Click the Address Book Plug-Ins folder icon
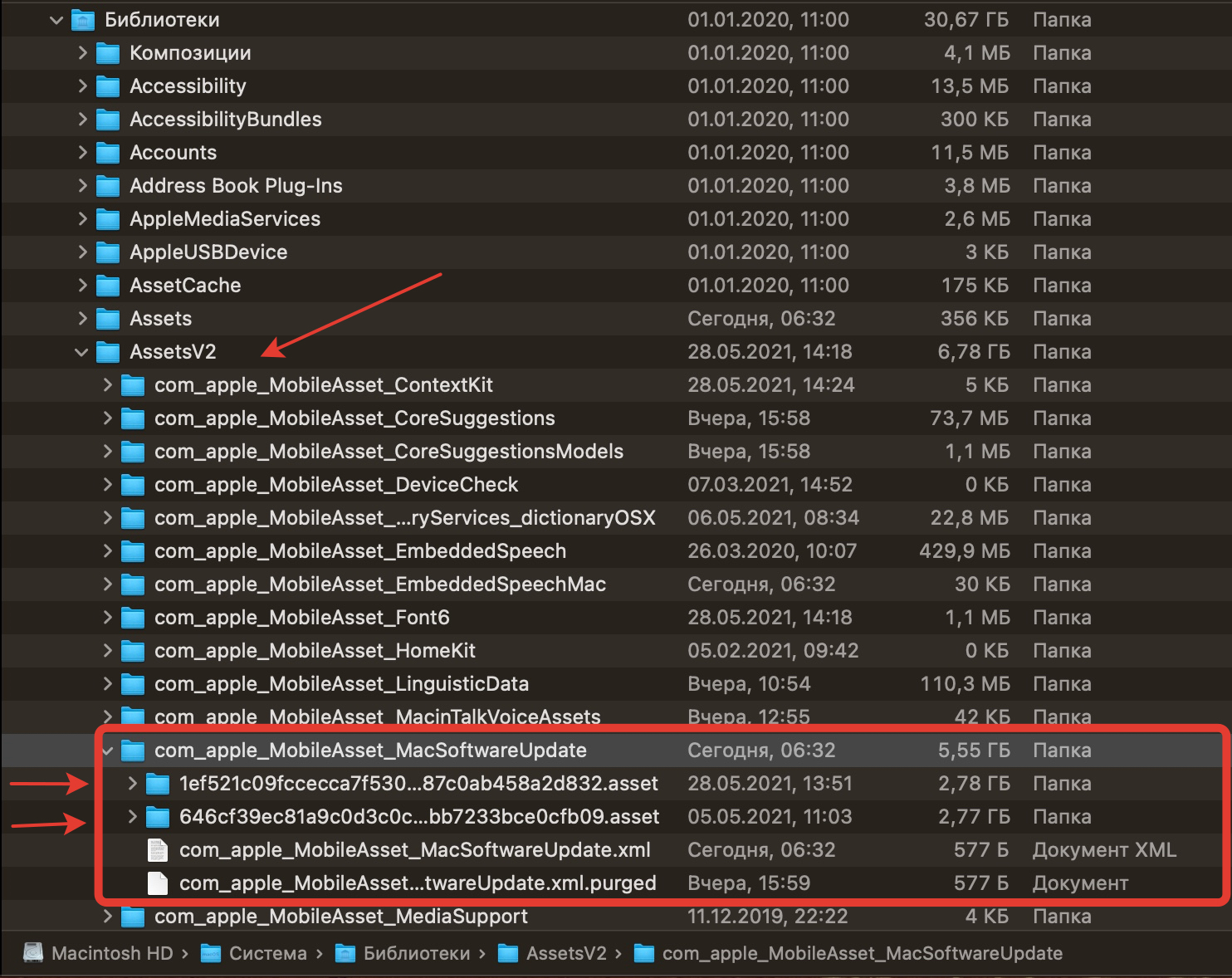Image resolution: width=1232 pixels, height=978 pixels. [x=108, y=186]
